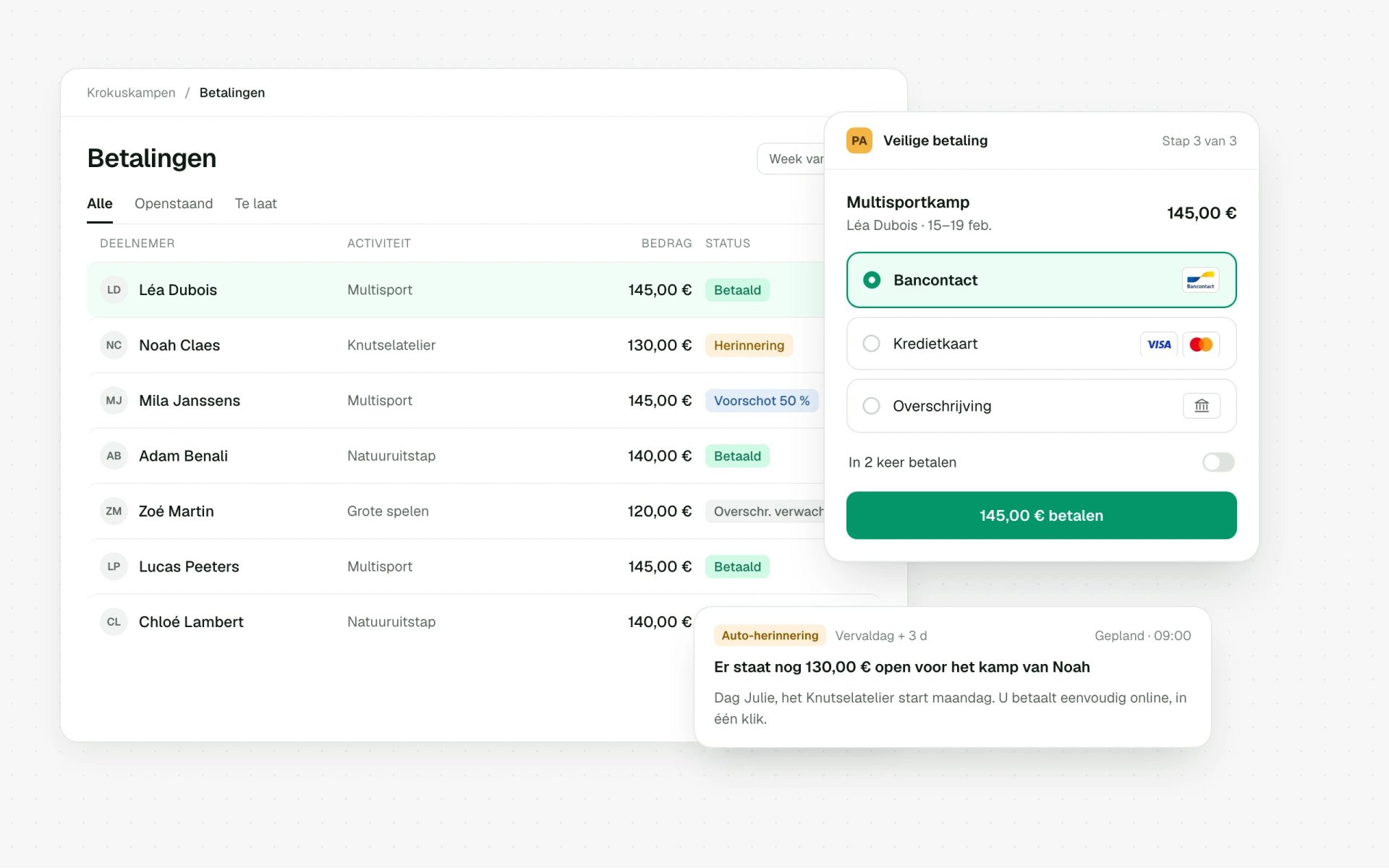The width and height of the screenshot is (1389, 868).
Task: Click the Auto-herinnering tag on the notification
Action: tap(770, 635)
